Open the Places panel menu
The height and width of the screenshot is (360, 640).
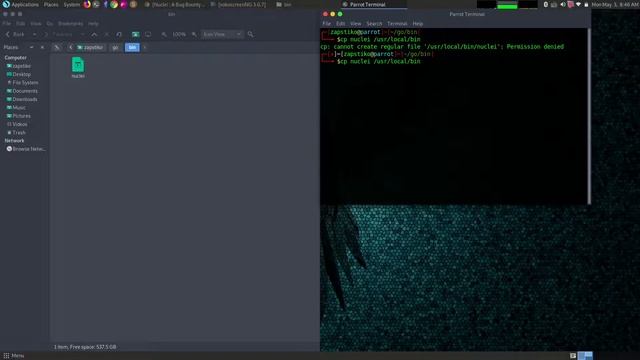coord(51,4)
